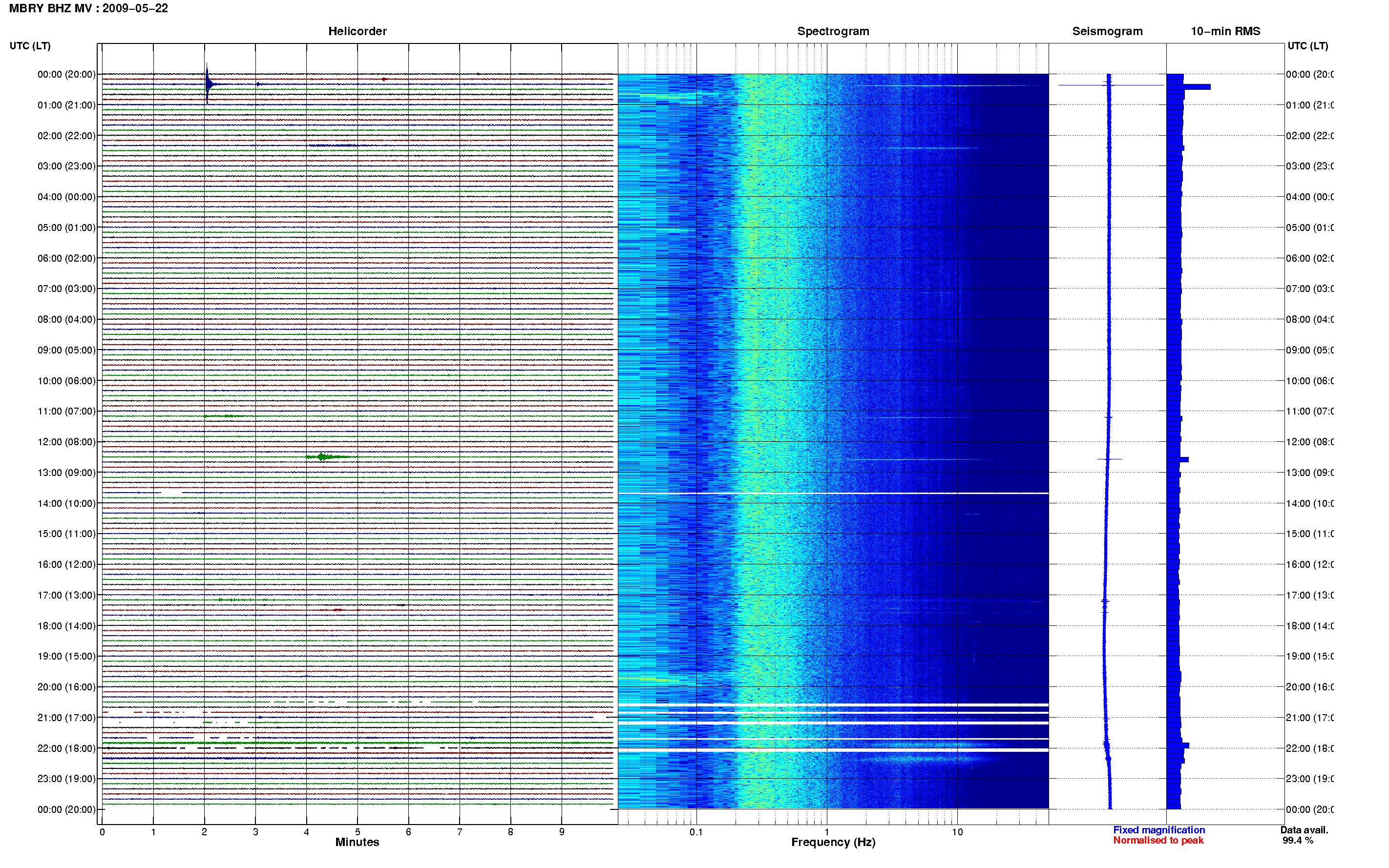
Task: Click the right-side '23:00 (19:0' time label
Action: 1310,779
